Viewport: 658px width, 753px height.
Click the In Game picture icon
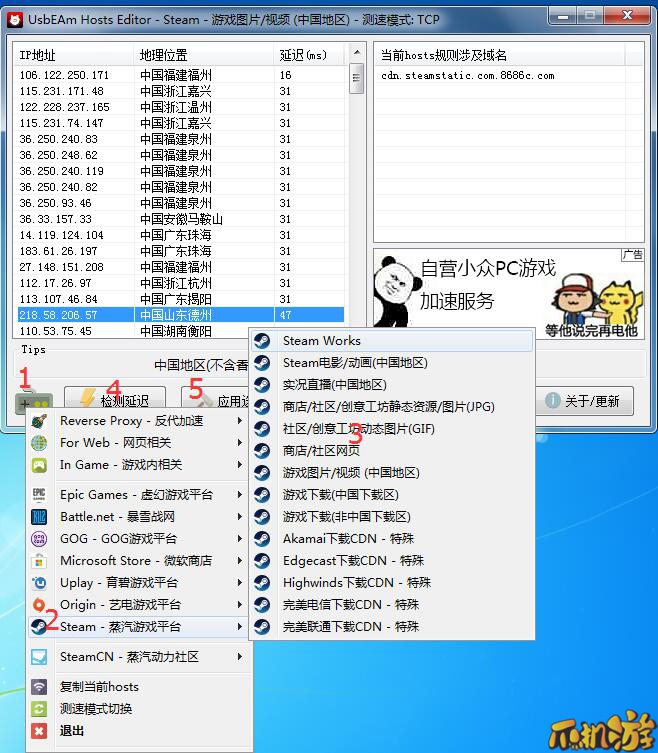pos(39,465)
